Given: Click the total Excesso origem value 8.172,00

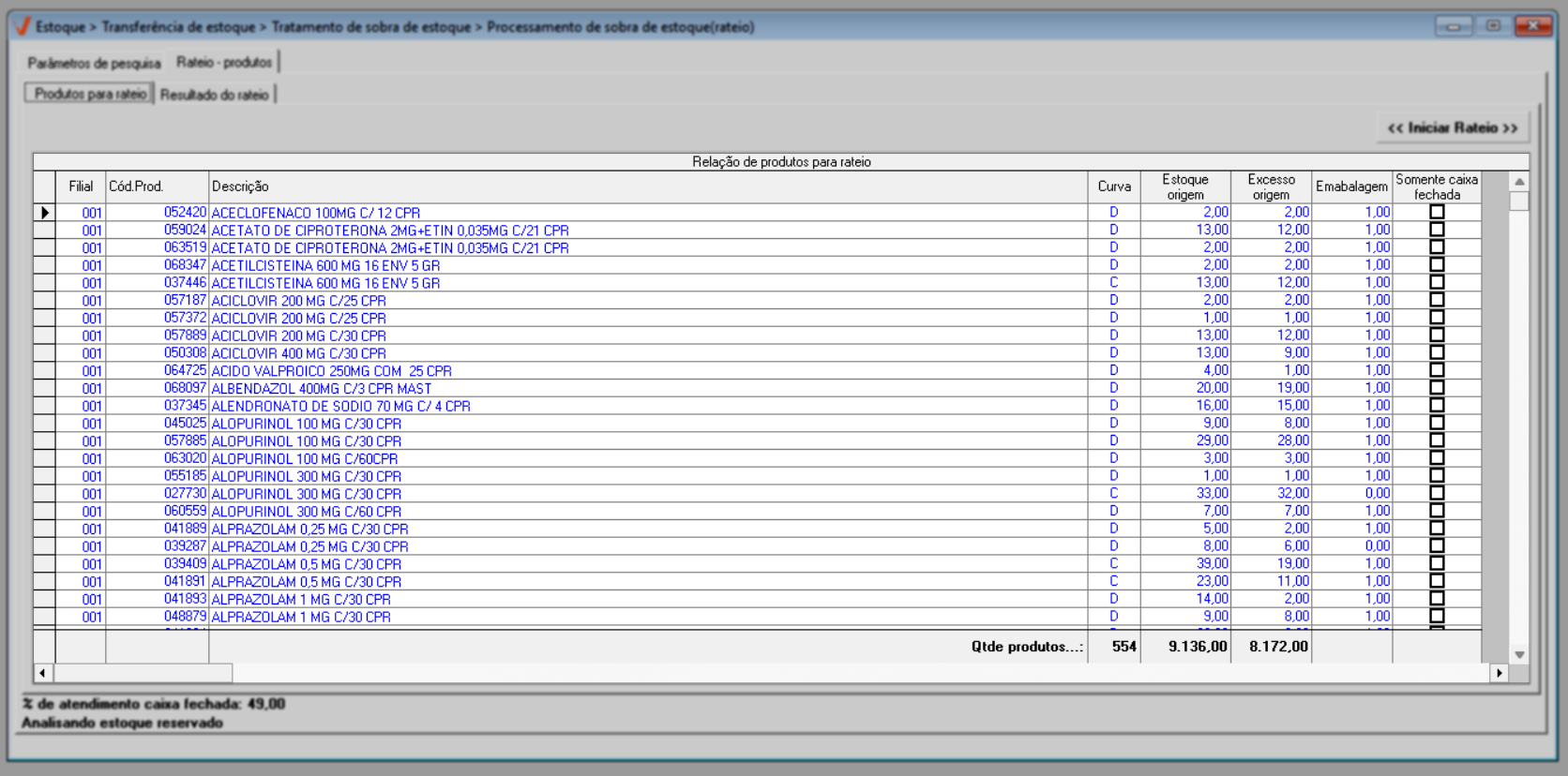Looking at the screenshot, I should coord(1278,646).
